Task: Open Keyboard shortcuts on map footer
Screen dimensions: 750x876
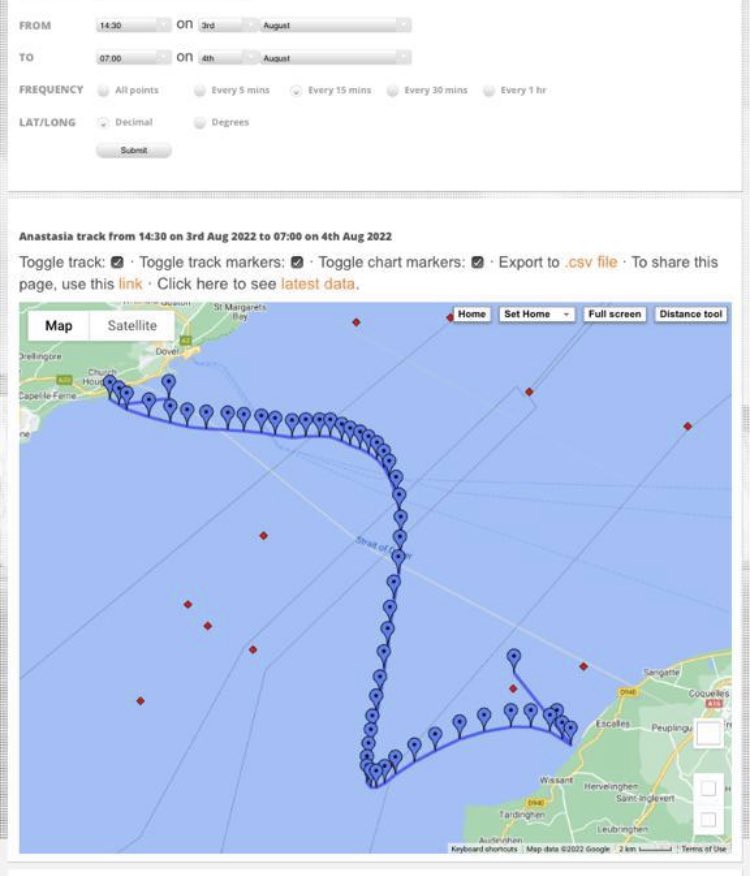Action: pyautogui.click(x=484, y=849)
